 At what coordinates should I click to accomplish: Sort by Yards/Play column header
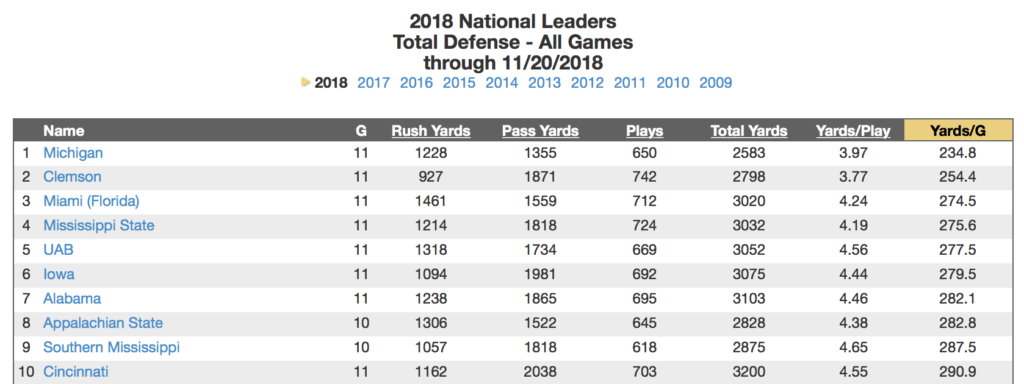(853, 131)
